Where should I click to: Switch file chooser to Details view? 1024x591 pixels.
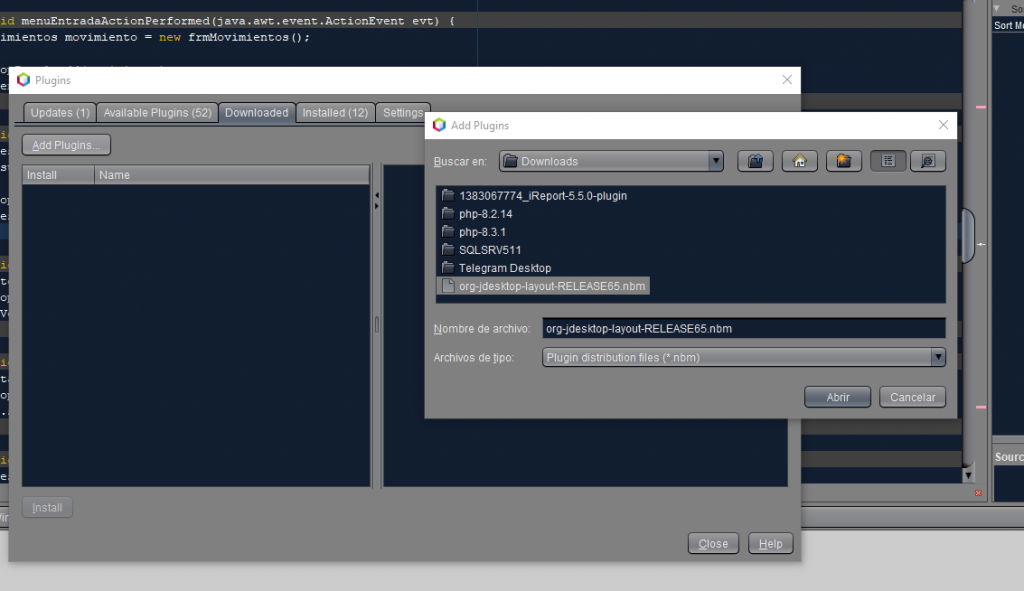pos(927,161)
